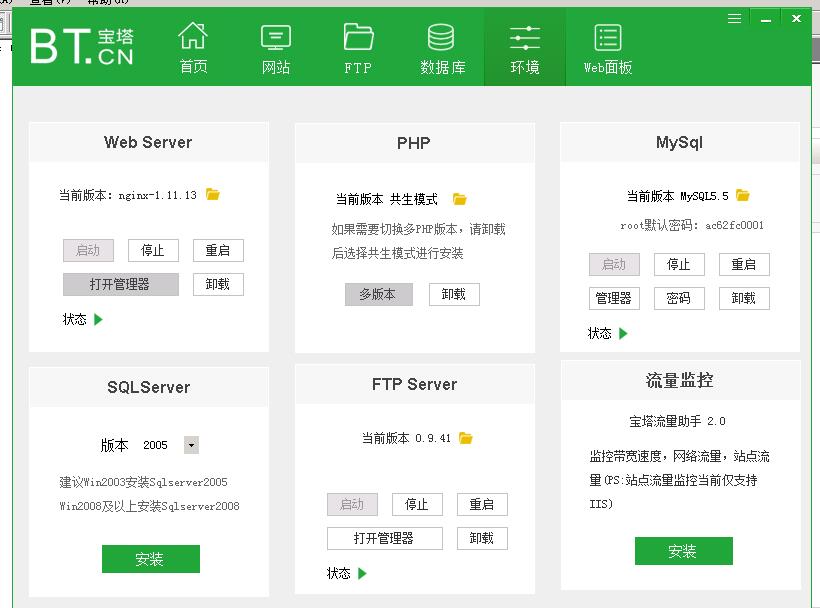Click 启动 in MySql card
The width and height of the screenshot is (820, 608).
point(614,265)
